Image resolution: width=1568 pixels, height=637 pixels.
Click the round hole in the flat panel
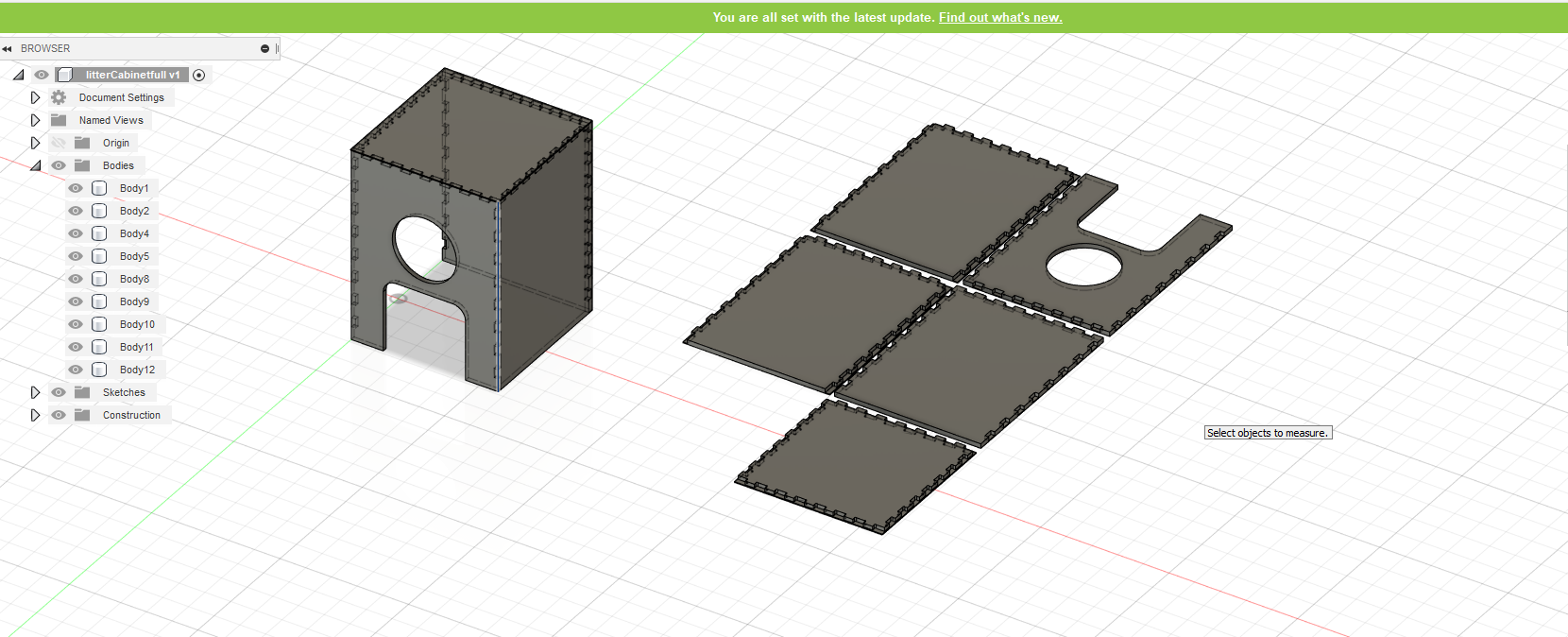[1084, 265]
